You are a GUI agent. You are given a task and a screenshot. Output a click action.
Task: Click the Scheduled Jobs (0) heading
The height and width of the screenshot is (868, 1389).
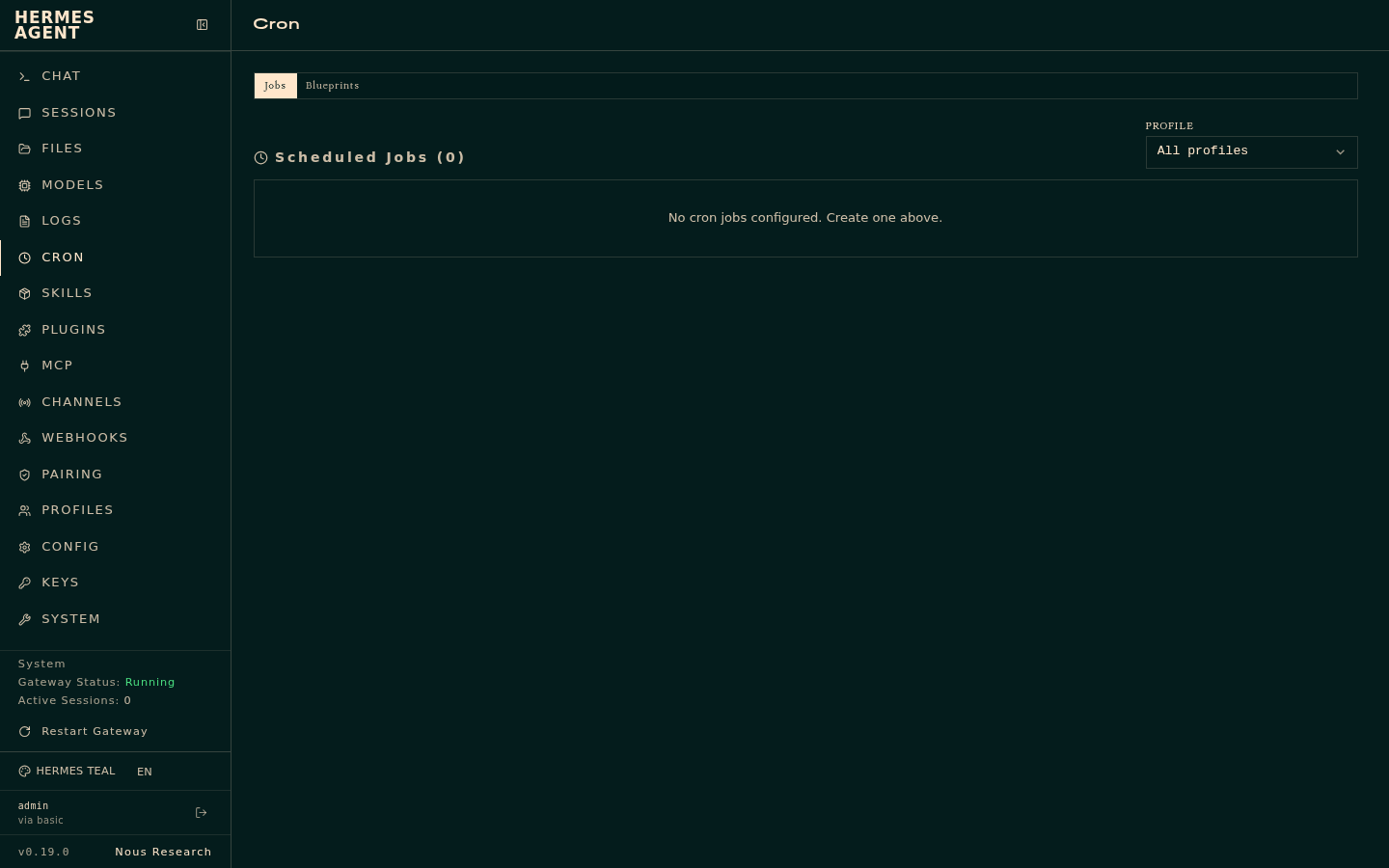point(370,157)
